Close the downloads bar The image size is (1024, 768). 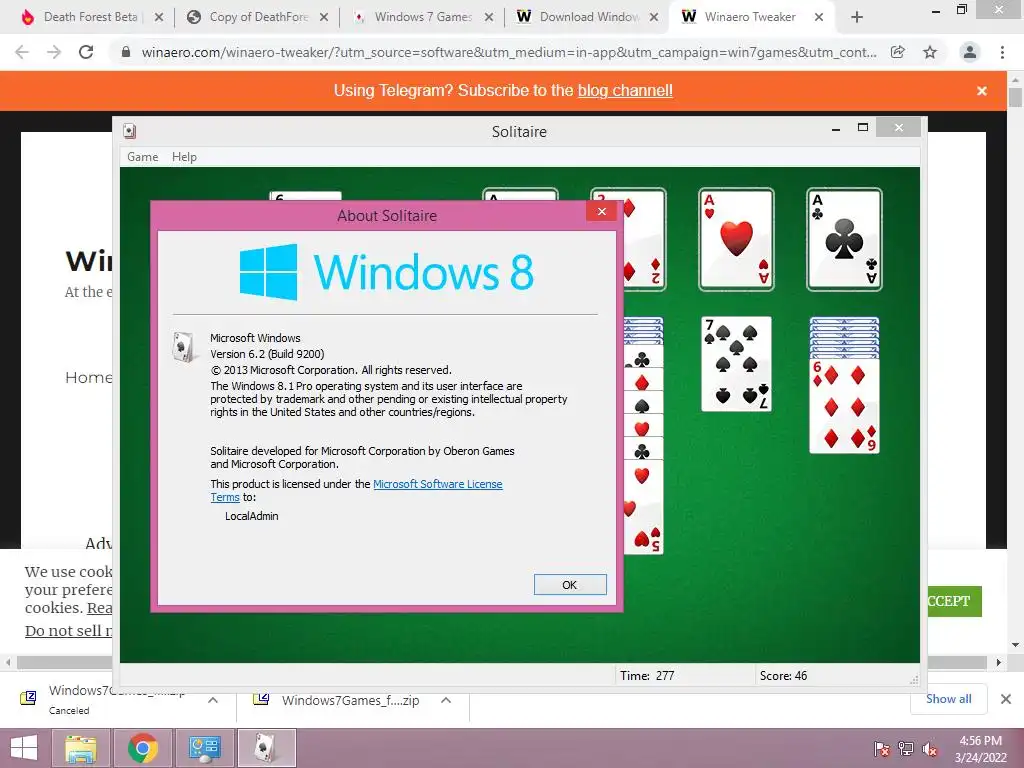click(1006, 699)
